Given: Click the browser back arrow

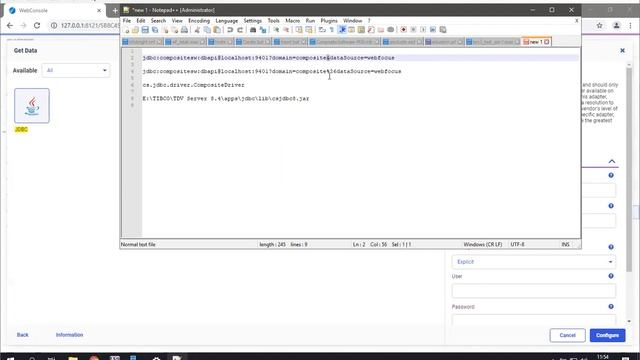Looking at the screenshot, I should (x=10, y=25).
